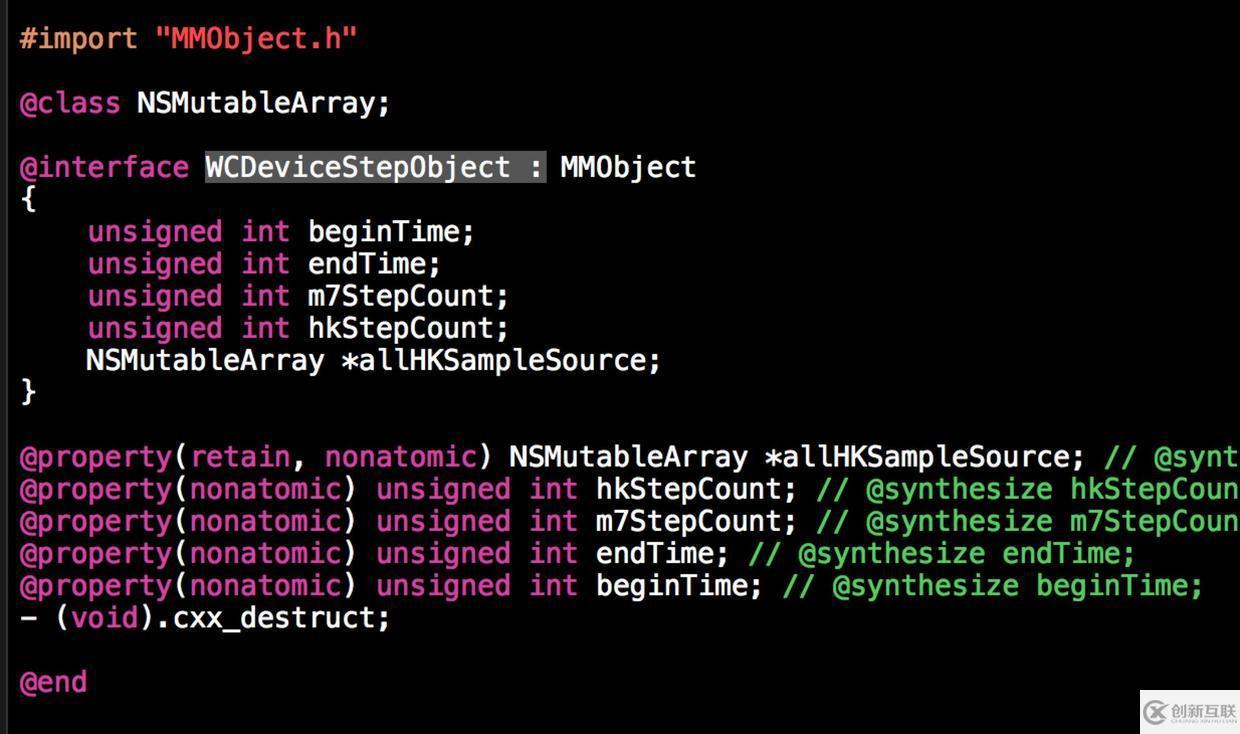Click the .cxx_destruct method name

pos(273,619)
